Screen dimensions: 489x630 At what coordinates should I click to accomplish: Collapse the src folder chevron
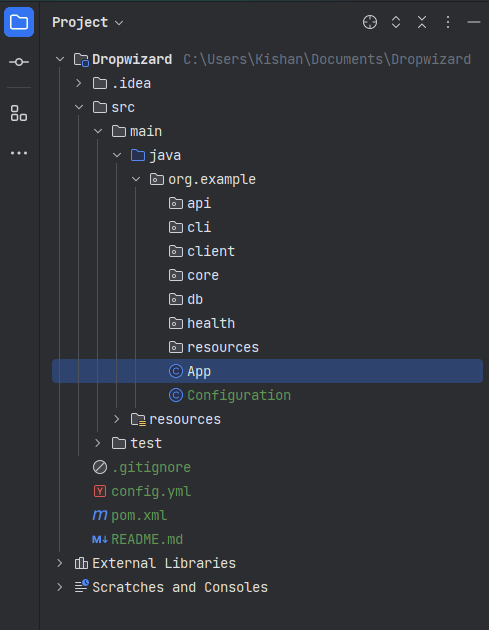[79, 107]
